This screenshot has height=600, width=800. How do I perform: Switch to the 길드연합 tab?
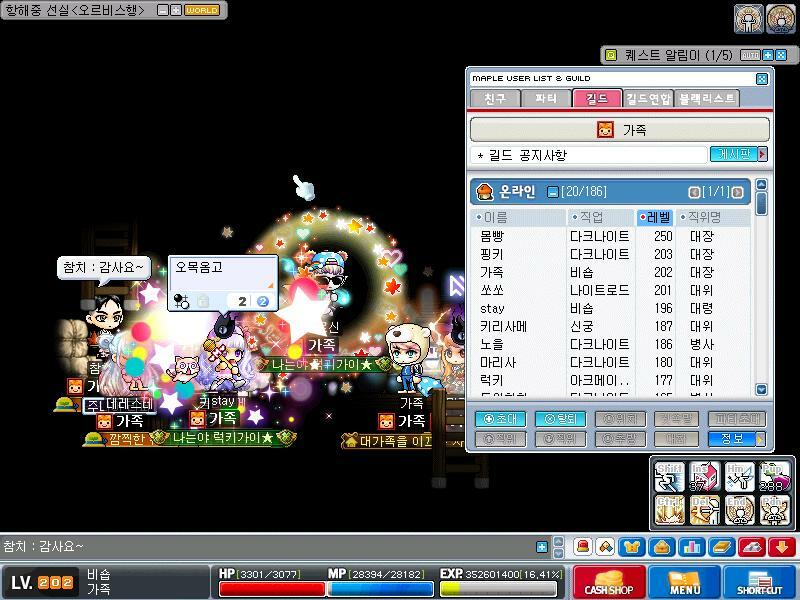648,98
